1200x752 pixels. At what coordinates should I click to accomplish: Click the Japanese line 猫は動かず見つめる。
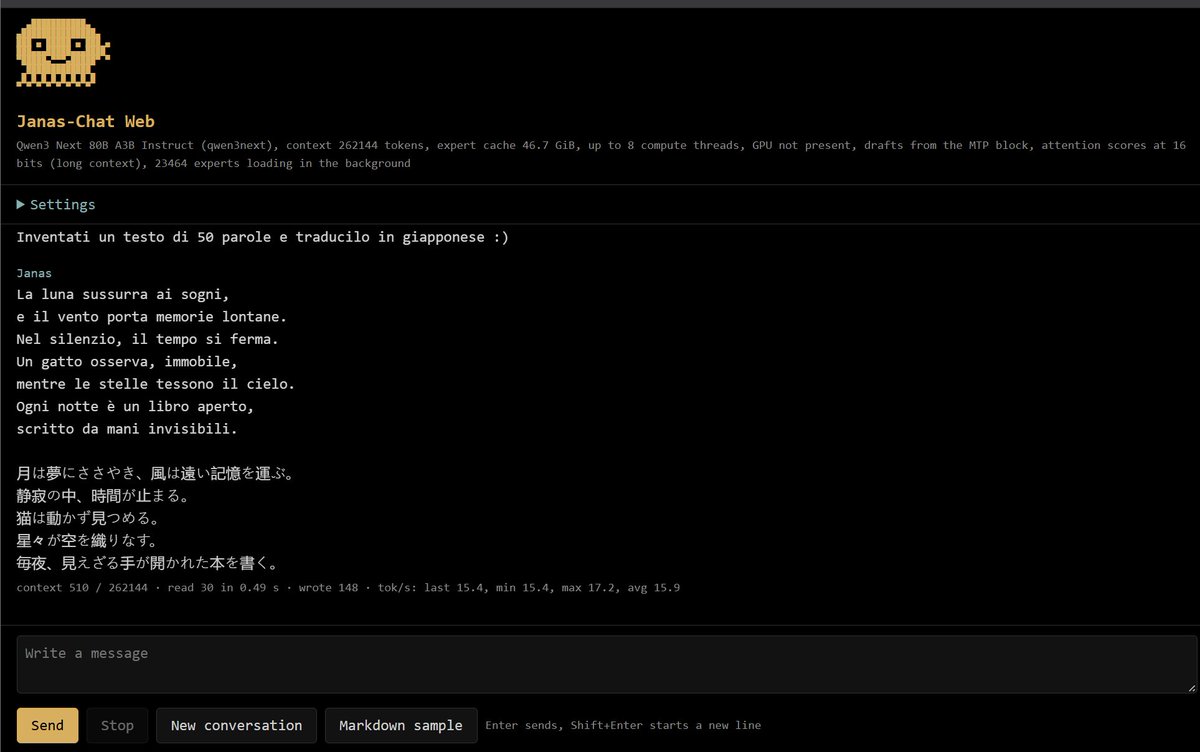(88, 519)
